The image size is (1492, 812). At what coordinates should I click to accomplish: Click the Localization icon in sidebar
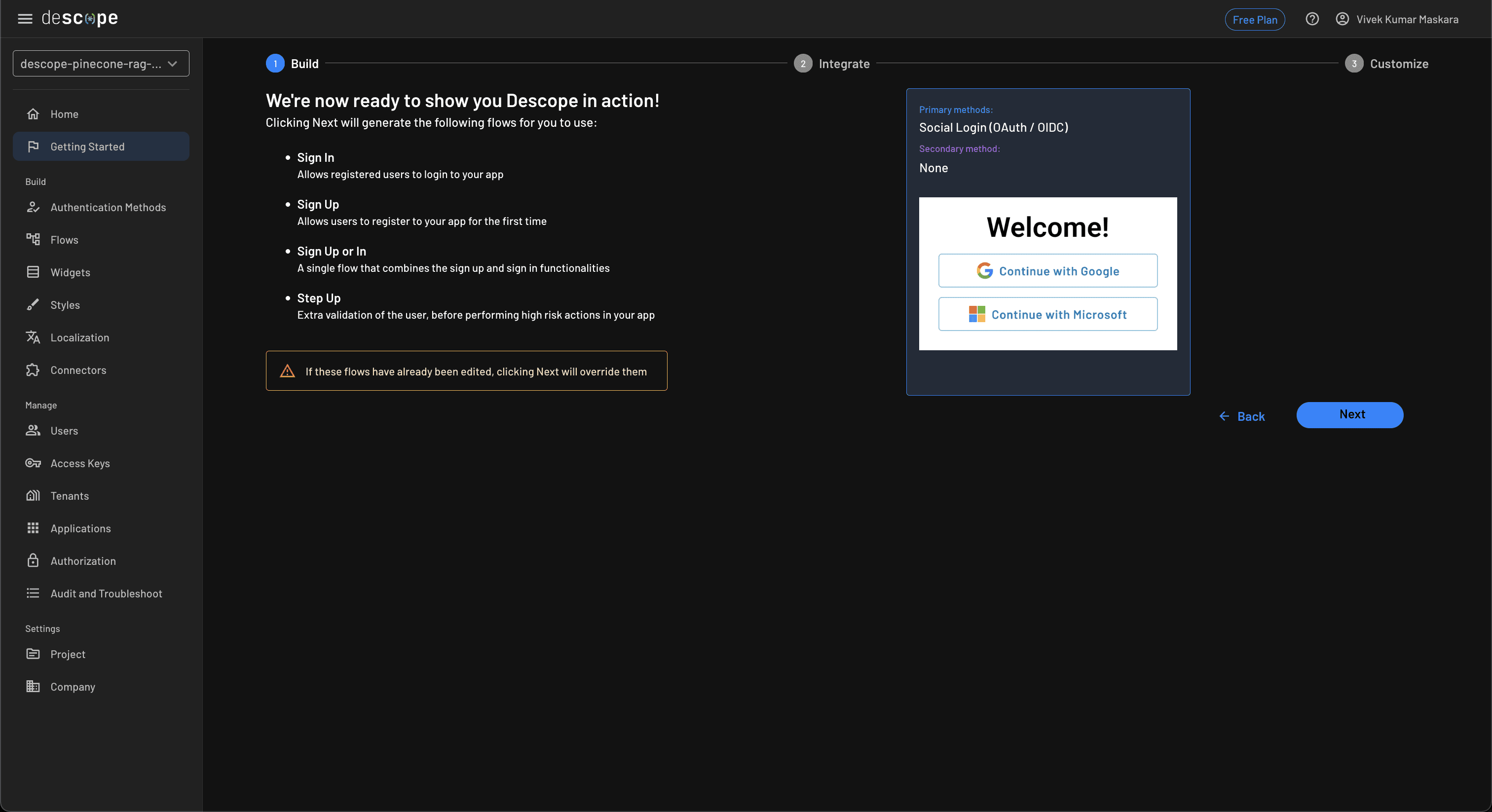click(x=33, y=338)
